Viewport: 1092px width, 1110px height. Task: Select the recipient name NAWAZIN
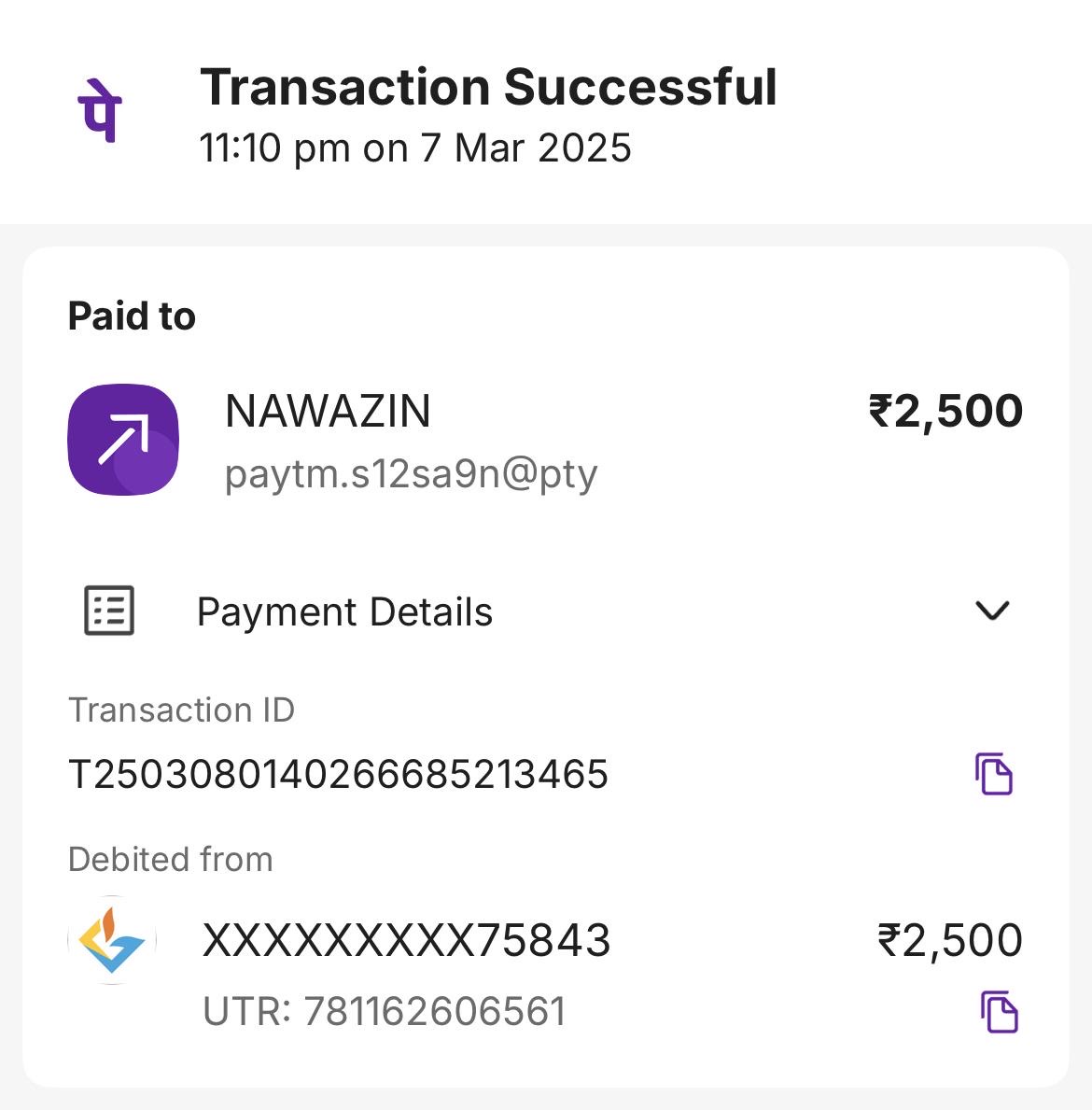point(328,412)
